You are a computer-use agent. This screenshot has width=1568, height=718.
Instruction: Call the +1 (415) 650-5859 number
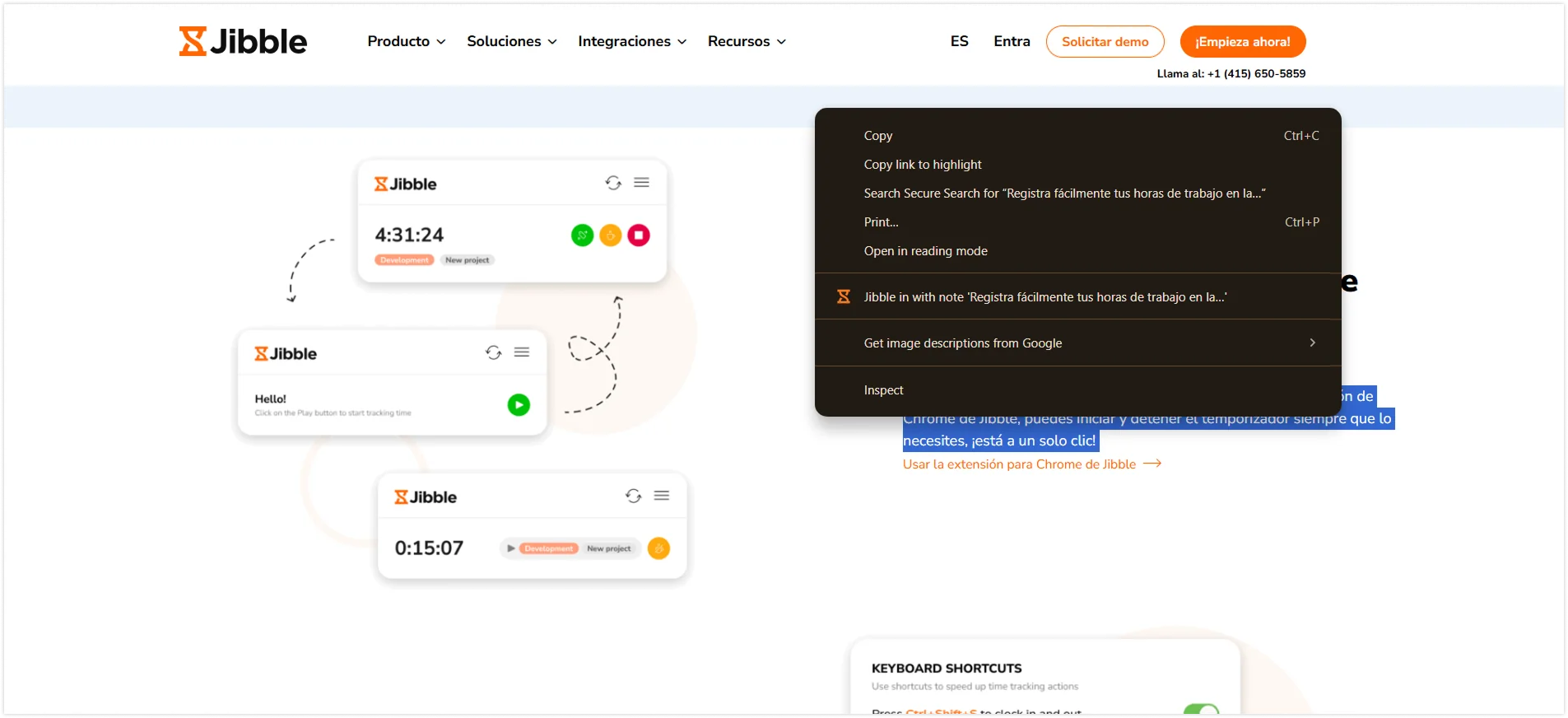tap(1256, 73)
